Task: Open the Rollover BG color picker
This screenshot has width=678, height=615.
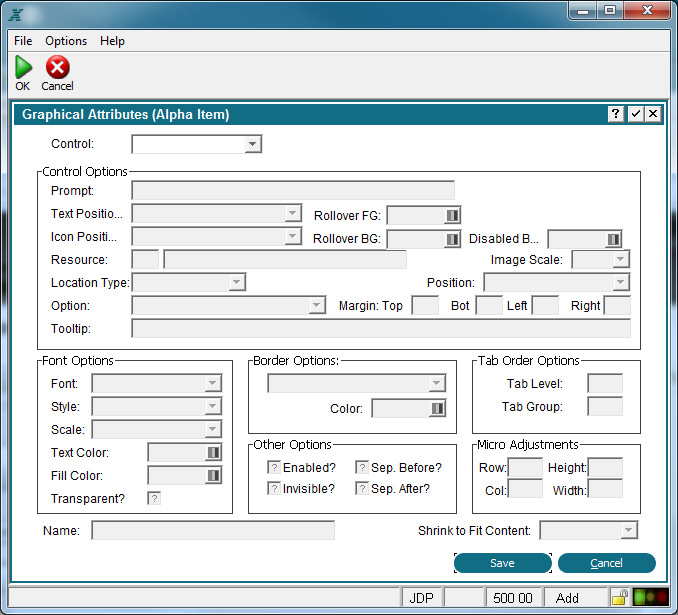Action: point(452,239)
